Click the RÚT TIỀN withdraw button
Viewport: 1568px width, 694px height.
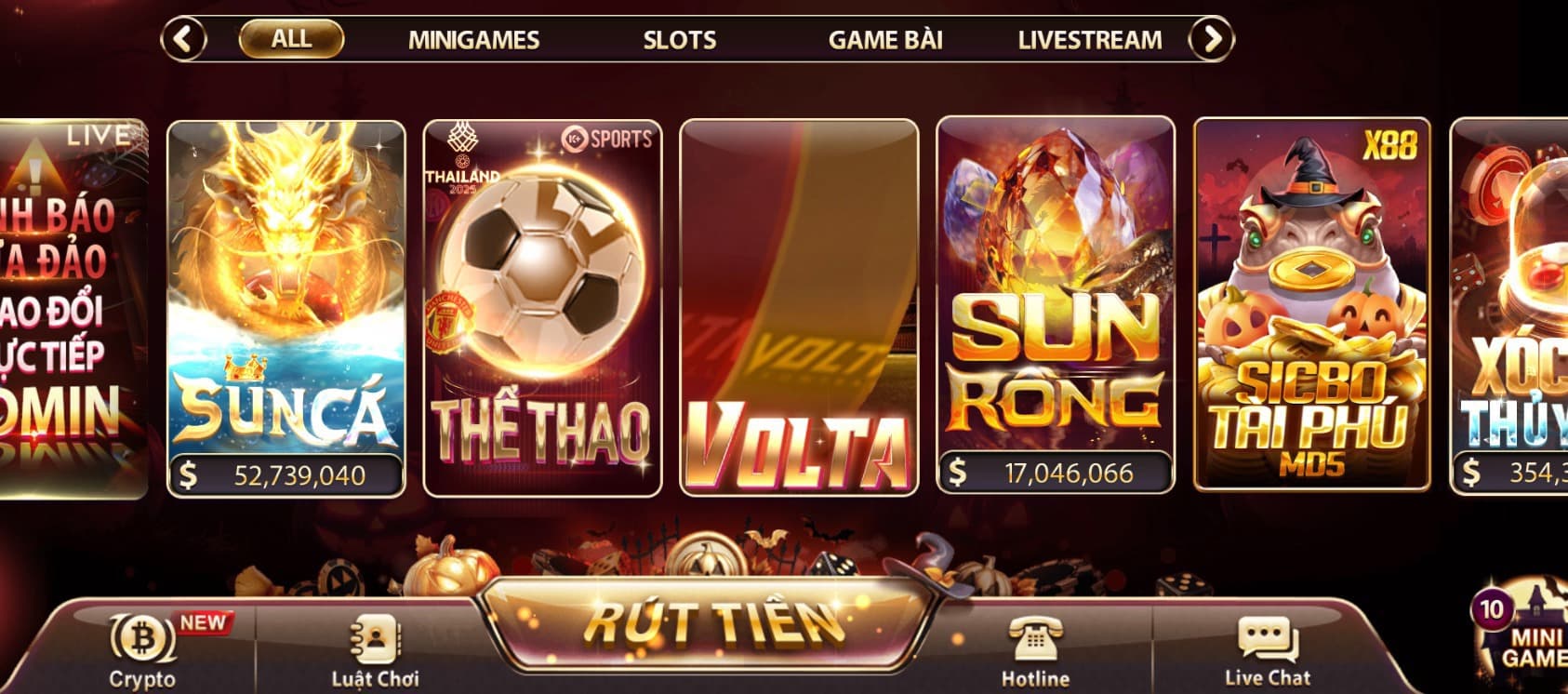711,622
